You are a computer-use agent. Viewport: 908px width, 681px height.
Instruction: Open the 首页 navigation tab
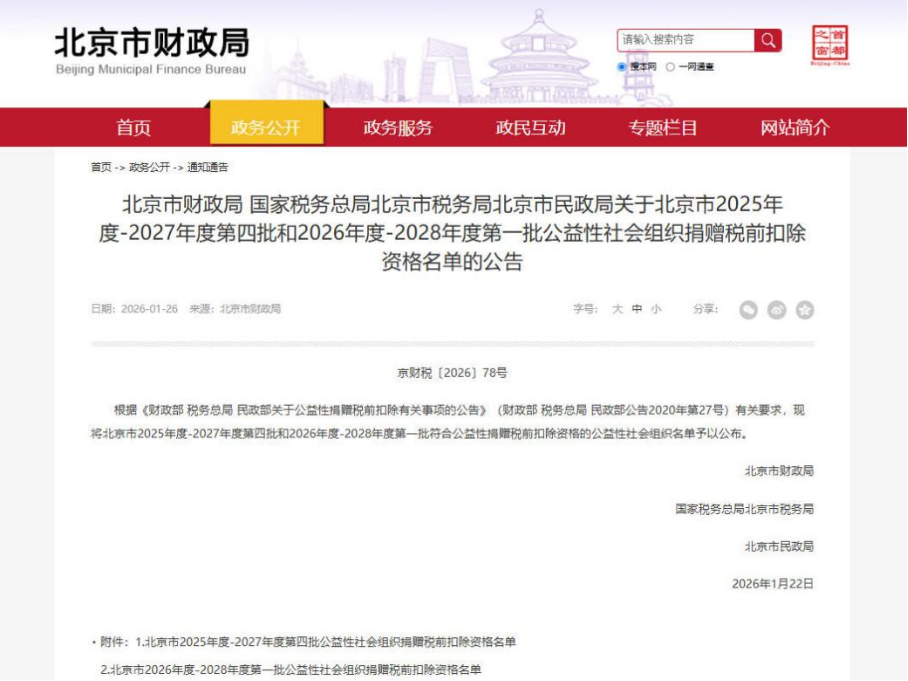click(x=133, y=127)
